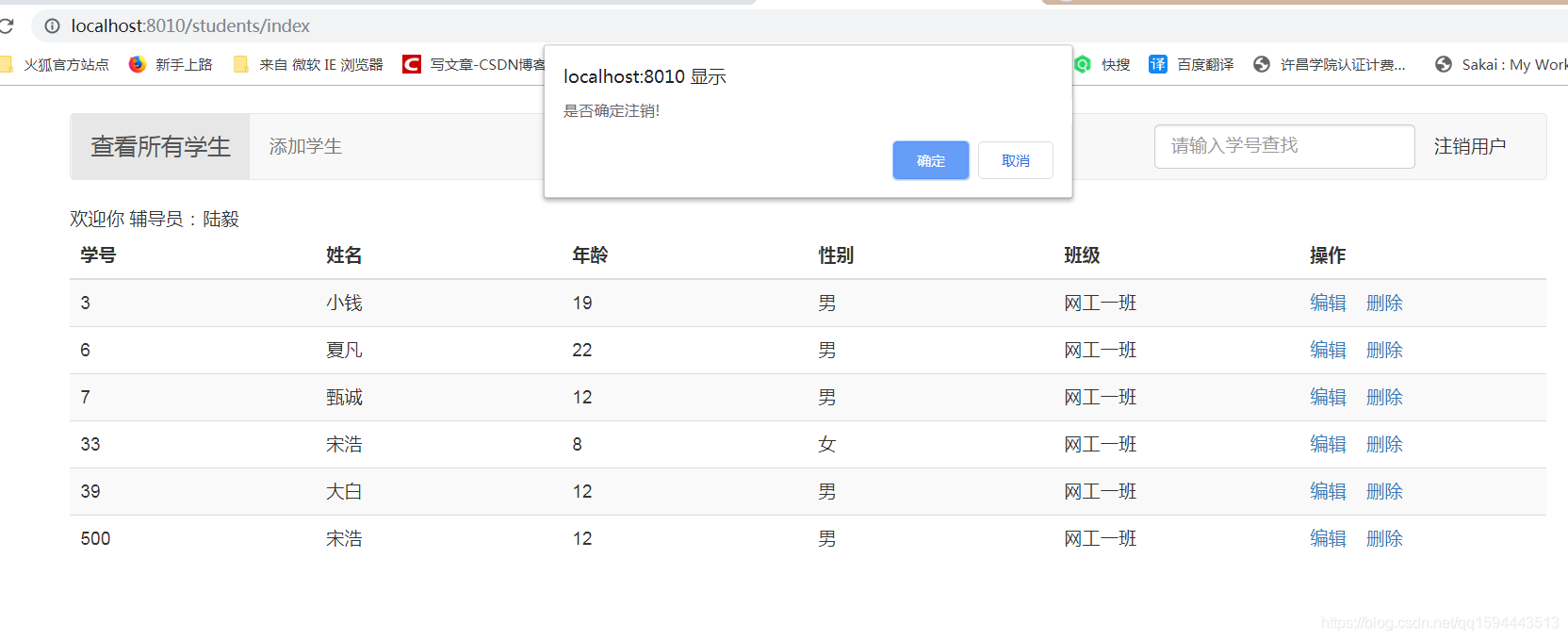
Task: Click the dialog message 是否确定注销!
Action: click(x=612, y=111)
